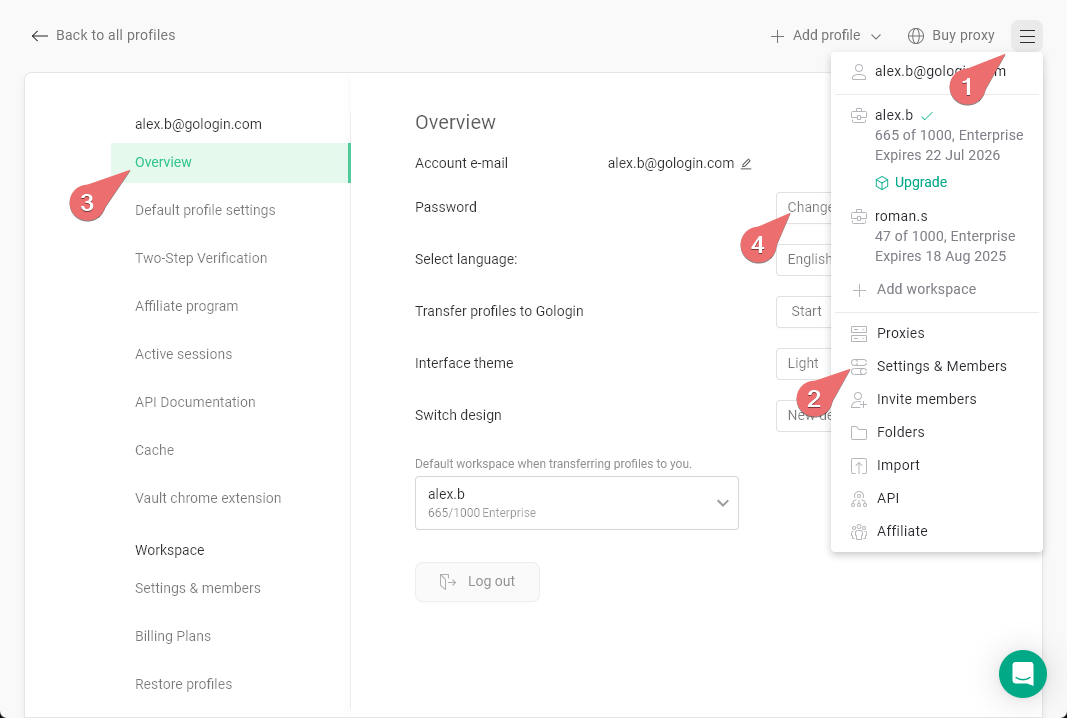The width and height of the screenshot is (1067, 718).
Task: Open default workspace alex.b dropdown
Action: click(576, 503)
